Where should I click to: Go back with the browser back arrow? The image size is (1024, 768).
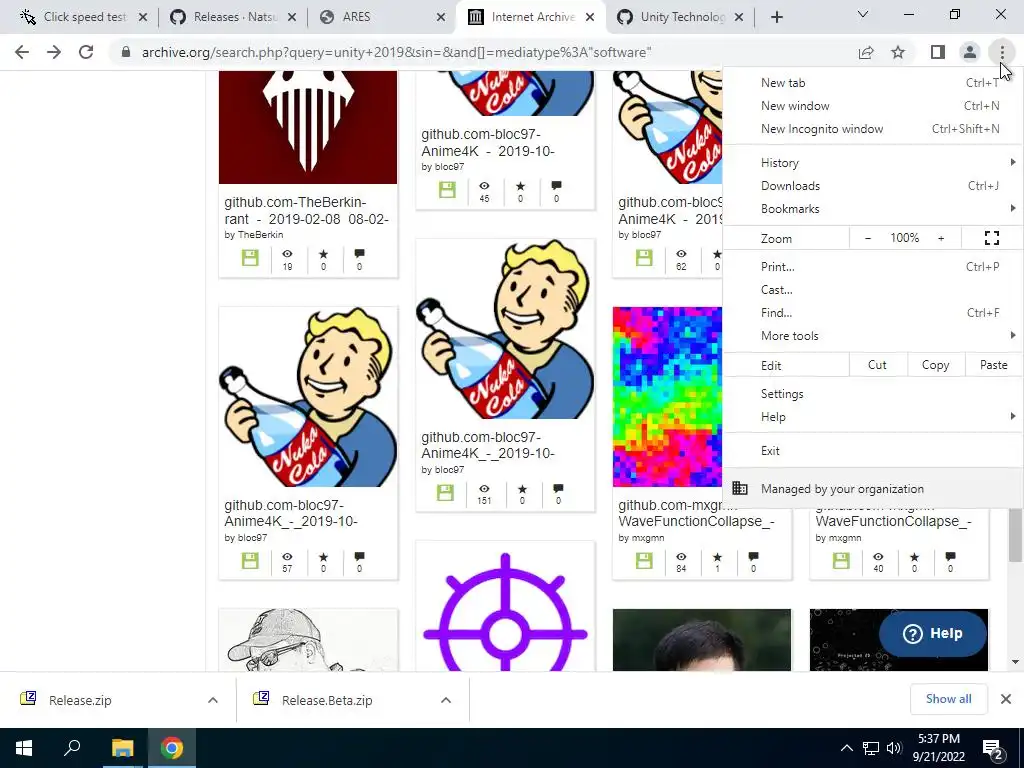click(22, 52)
